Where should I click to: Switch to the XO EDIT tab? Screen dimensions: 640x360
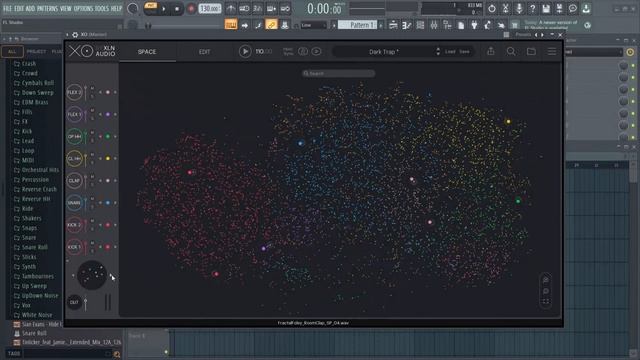point(204,52)
